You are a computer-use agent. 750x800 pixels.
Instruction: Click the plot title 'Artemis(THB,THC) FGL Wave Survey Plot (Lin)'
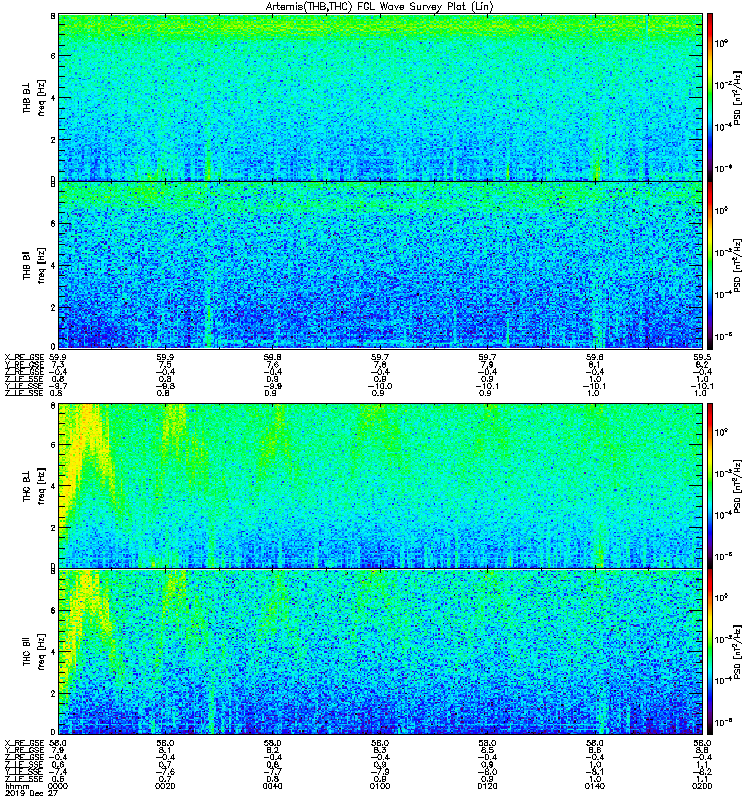pos(379,7)
